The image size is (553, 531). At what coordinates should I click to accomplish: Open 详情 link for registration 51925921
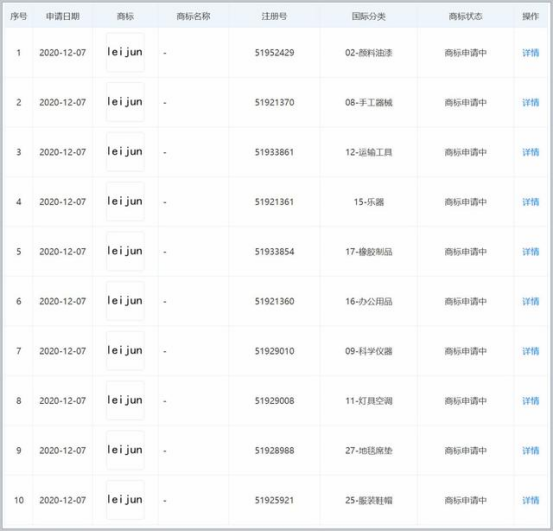point(530,500)
